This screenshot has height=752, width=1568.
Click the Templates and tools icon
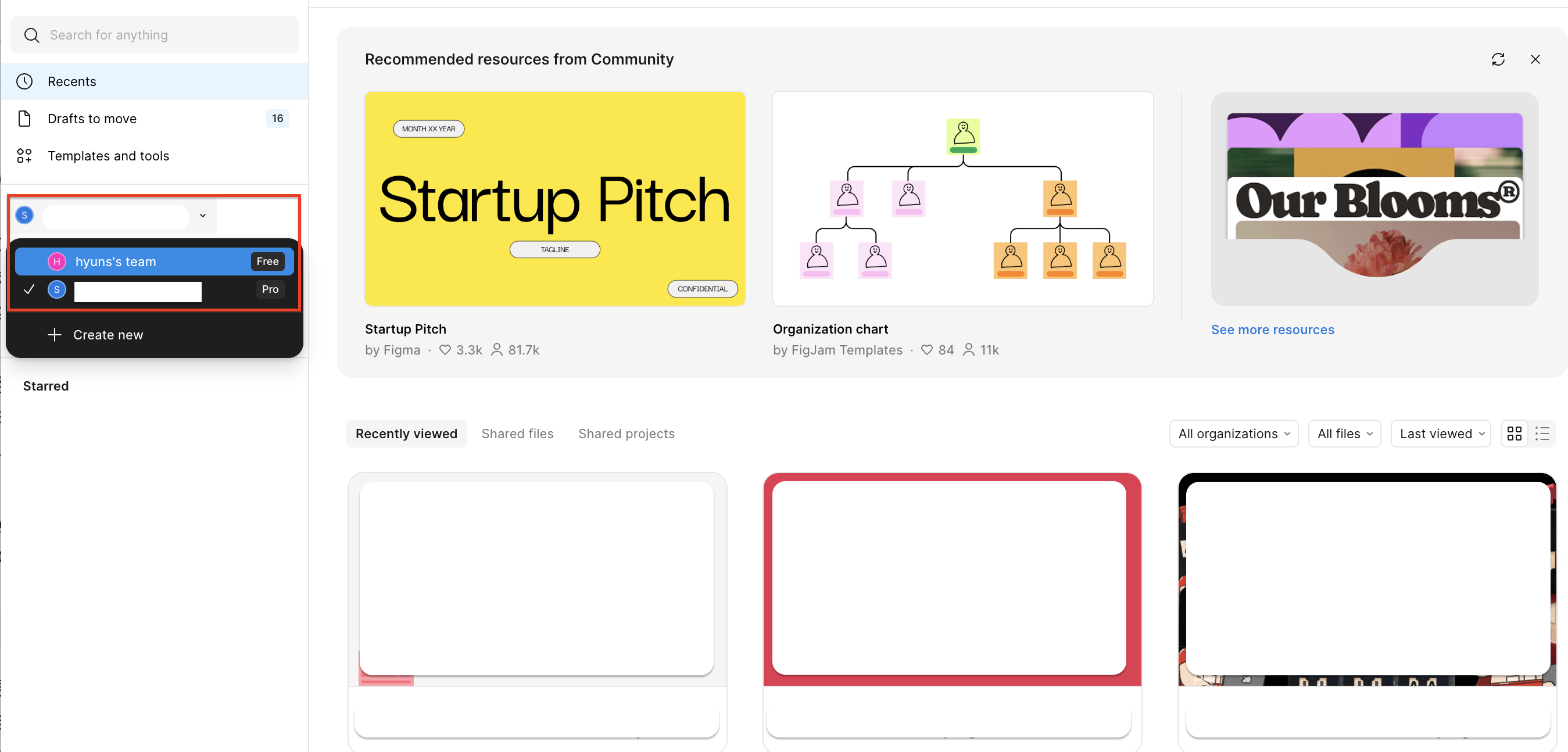coord(24,155)
